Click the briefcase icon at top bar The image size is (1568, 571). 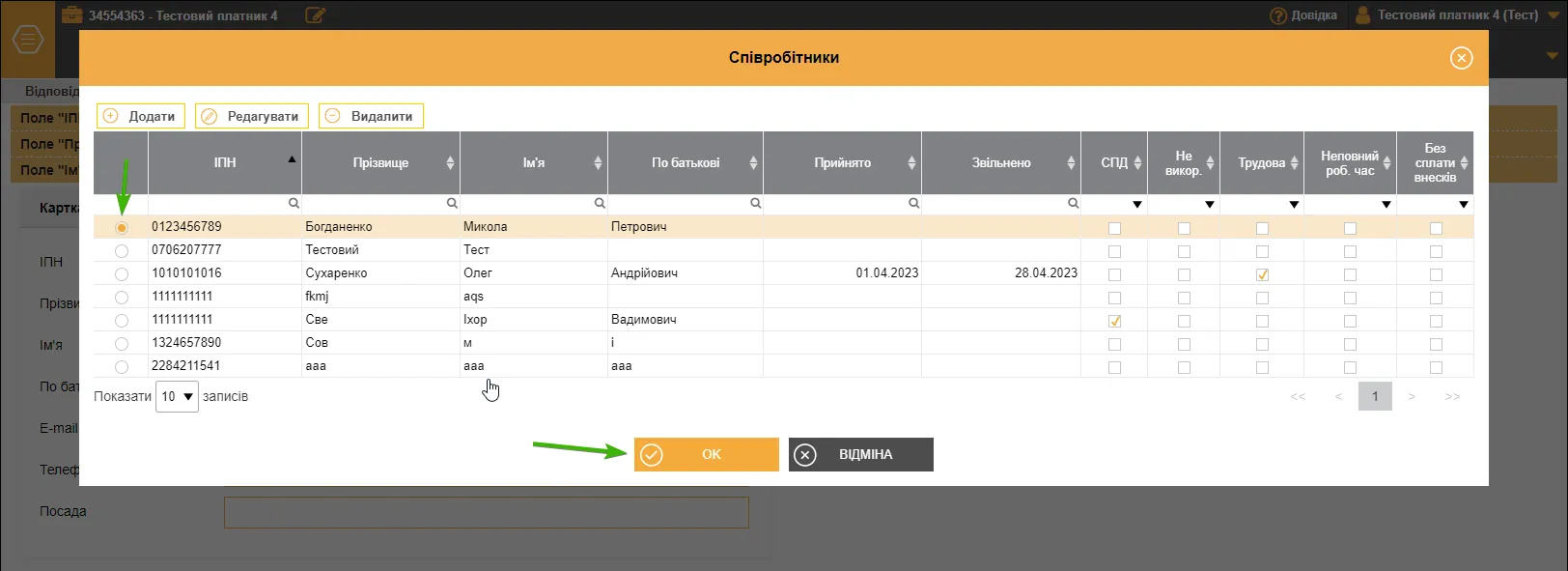click(x=71, y=15)
